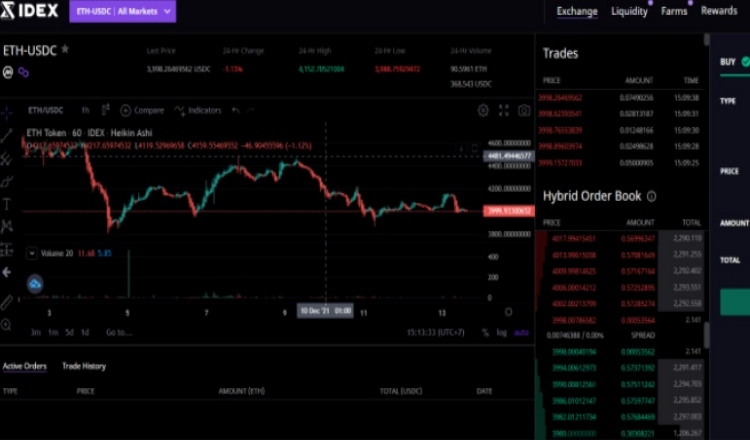Select the pitchfork drawing tool
This screenshot has height=440, width=750.
[x=7, y=159]
